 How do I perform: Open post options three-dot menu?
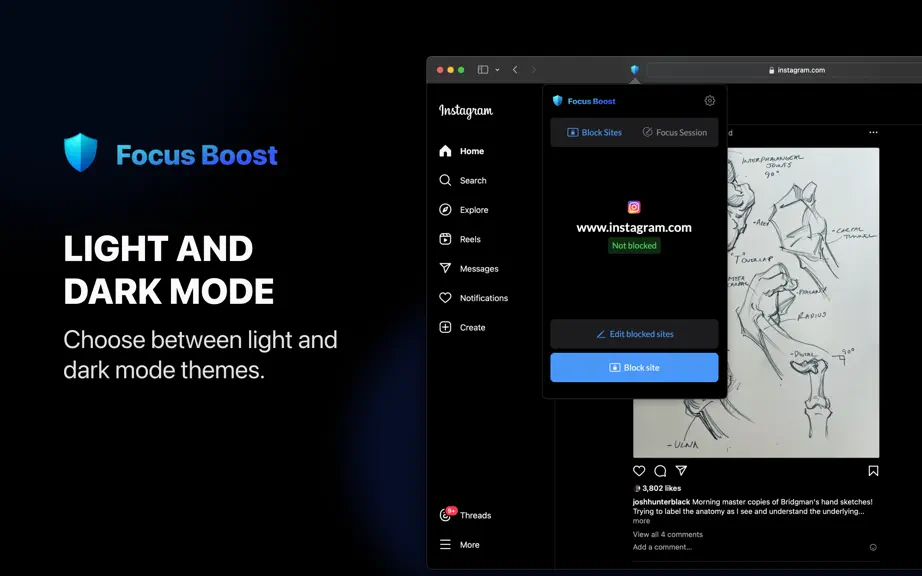tap(873, 132)
